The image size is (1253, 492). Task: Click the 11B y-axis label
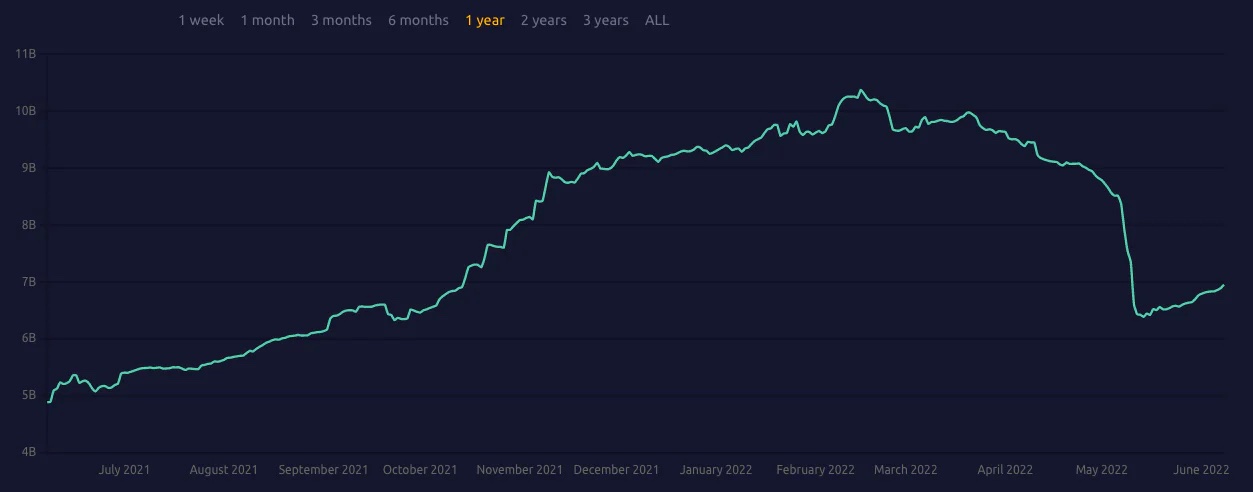coord(26,53)
